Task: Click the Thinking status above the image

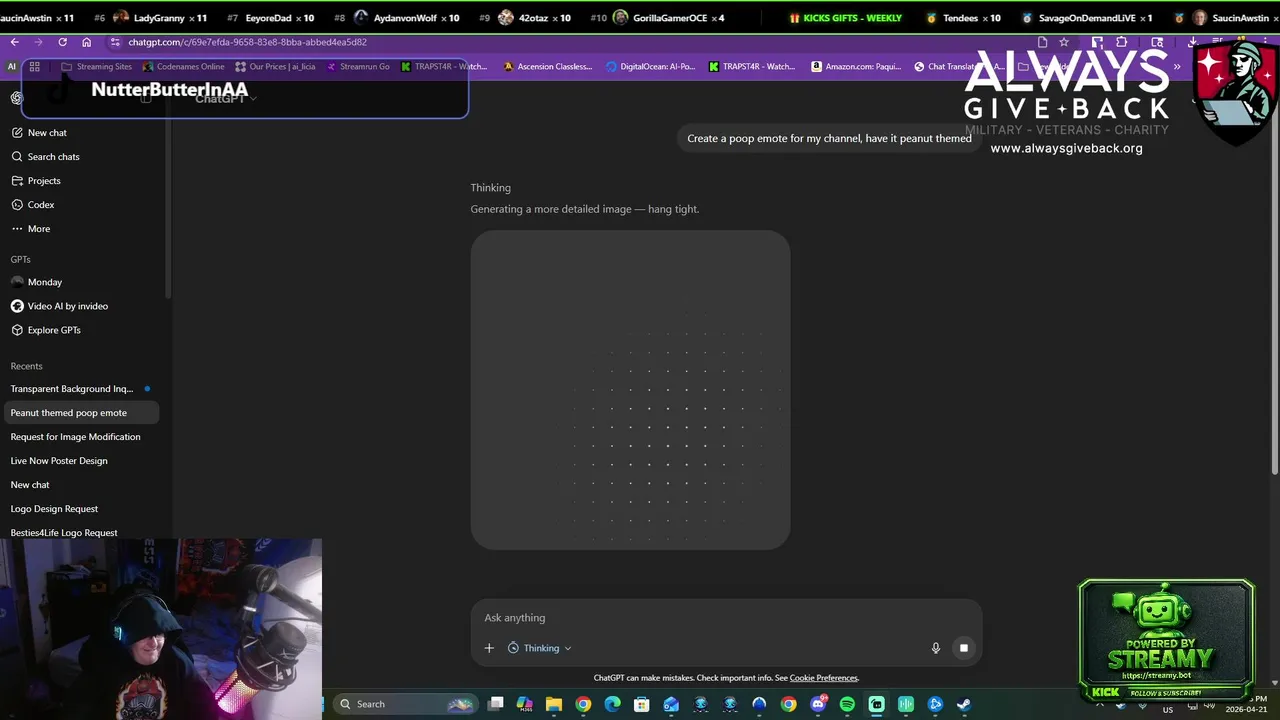Action: [x=491, y=188]
